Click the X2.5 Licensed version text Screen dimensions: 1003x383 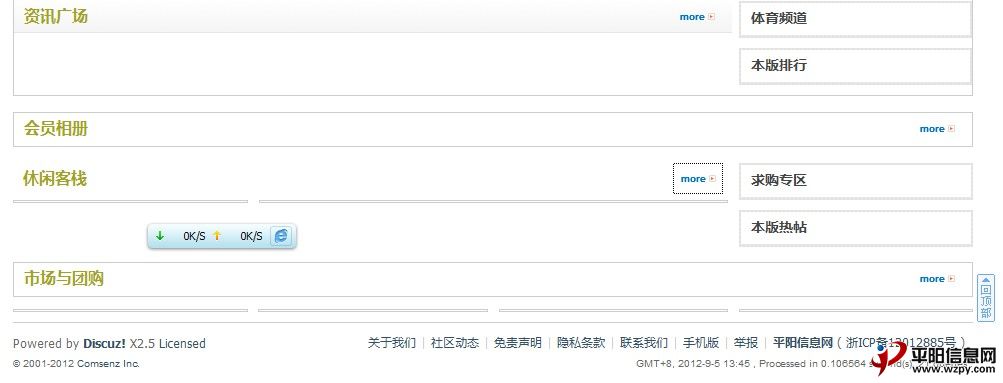[x=168, y=344]
